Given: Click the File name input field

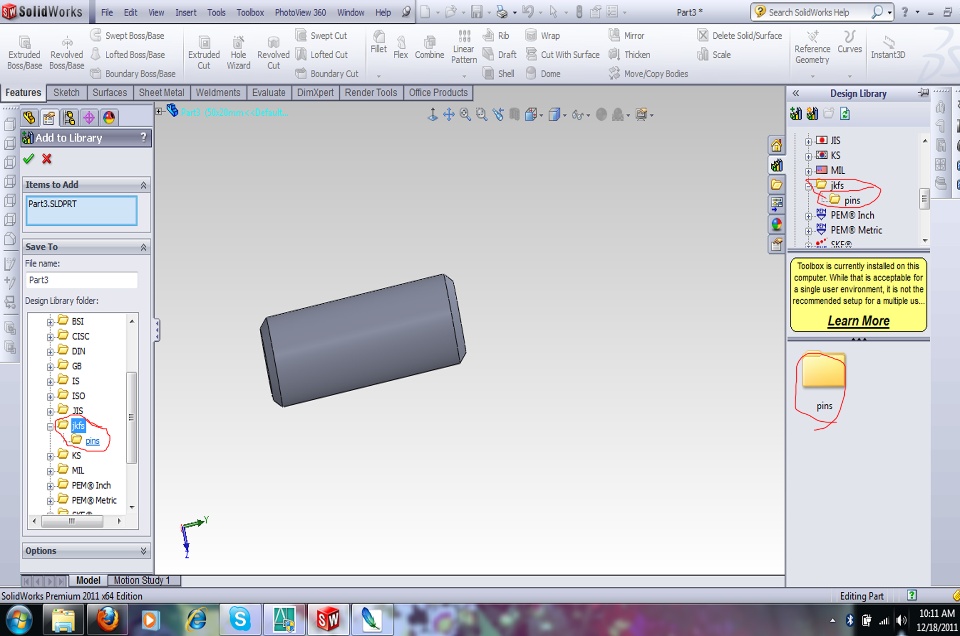Looking at the screenshot, I should [x=81, y=280].
